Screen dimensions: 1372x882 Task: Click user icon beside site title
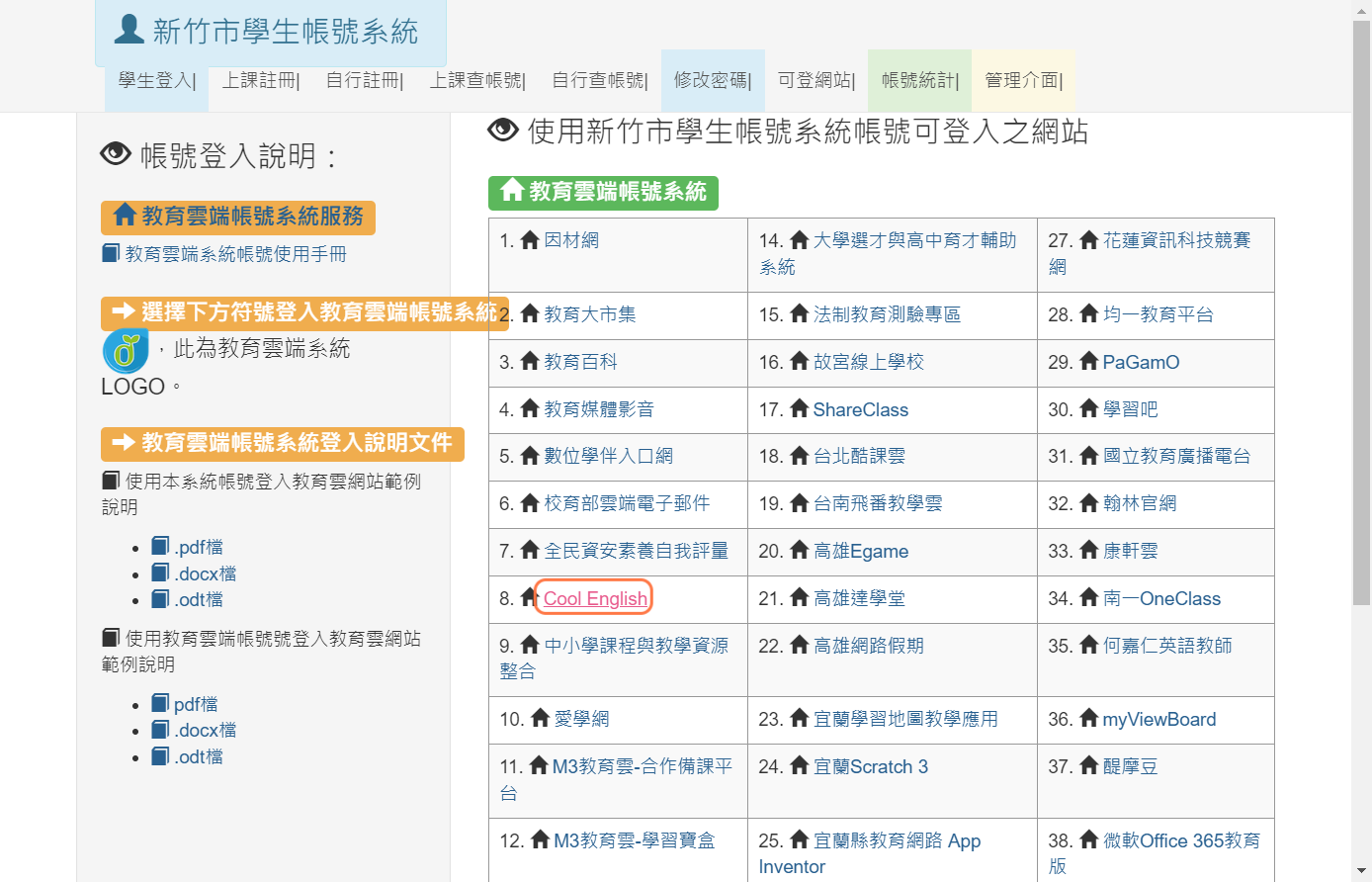click(x=129, y=30)
